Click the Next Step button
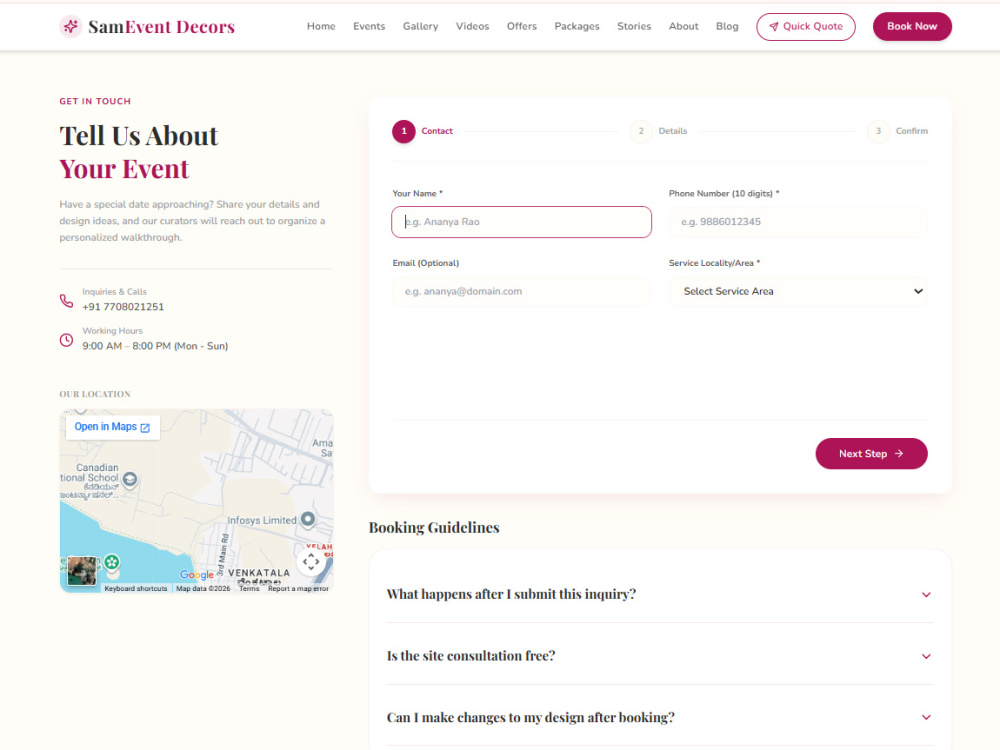1000x750 pixels. tap(871, 453)
